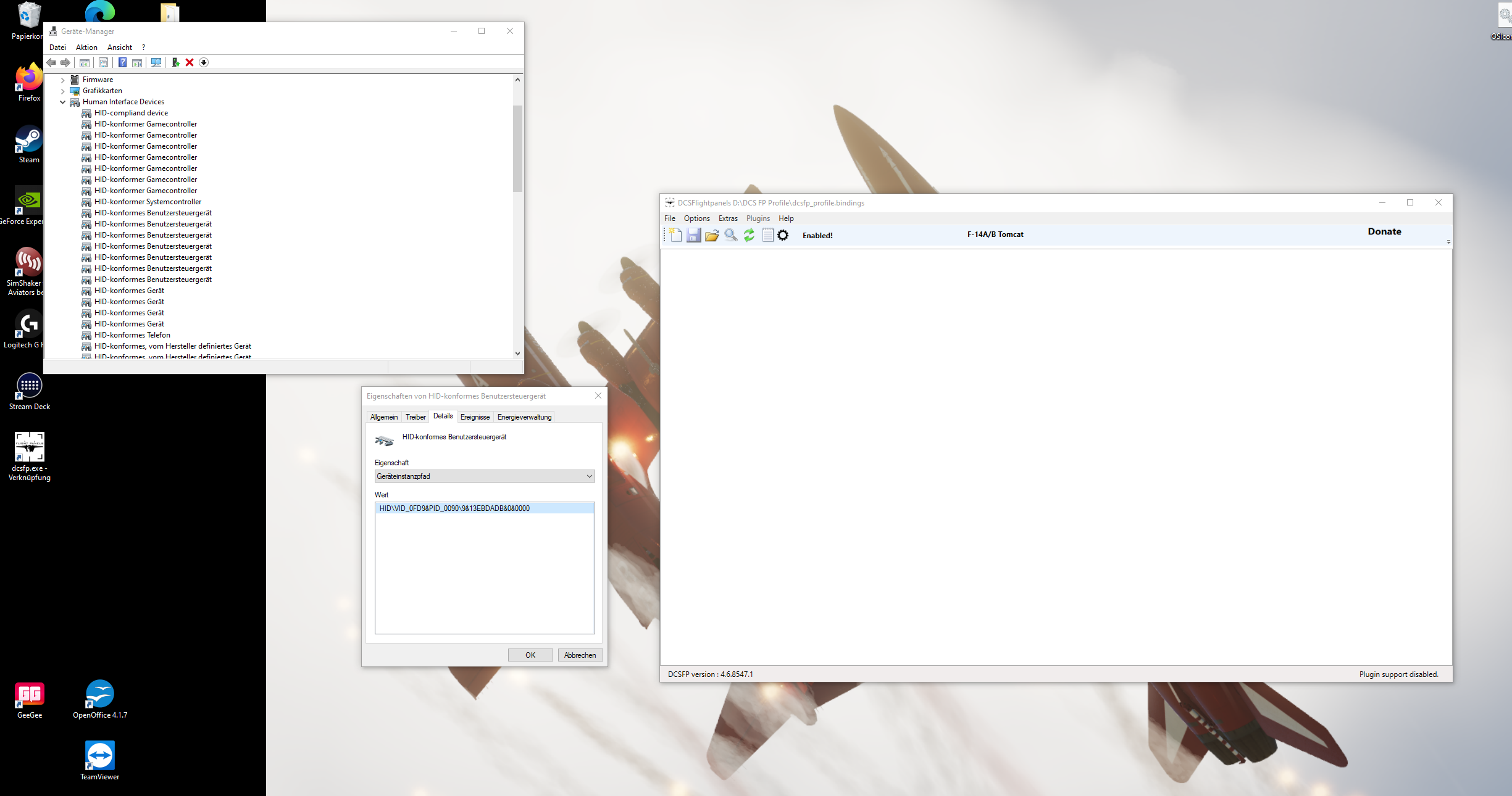Viewport: 1512px width, 796px height.
Task: Click the Geräte-Manager vertical scrollbar thumb
Action: 517,148
